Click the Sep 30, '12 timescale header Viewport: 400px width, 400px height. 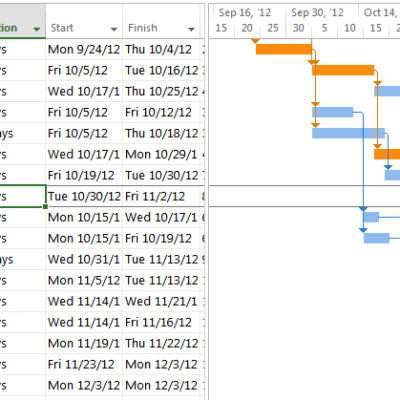[x=317, y=13]
